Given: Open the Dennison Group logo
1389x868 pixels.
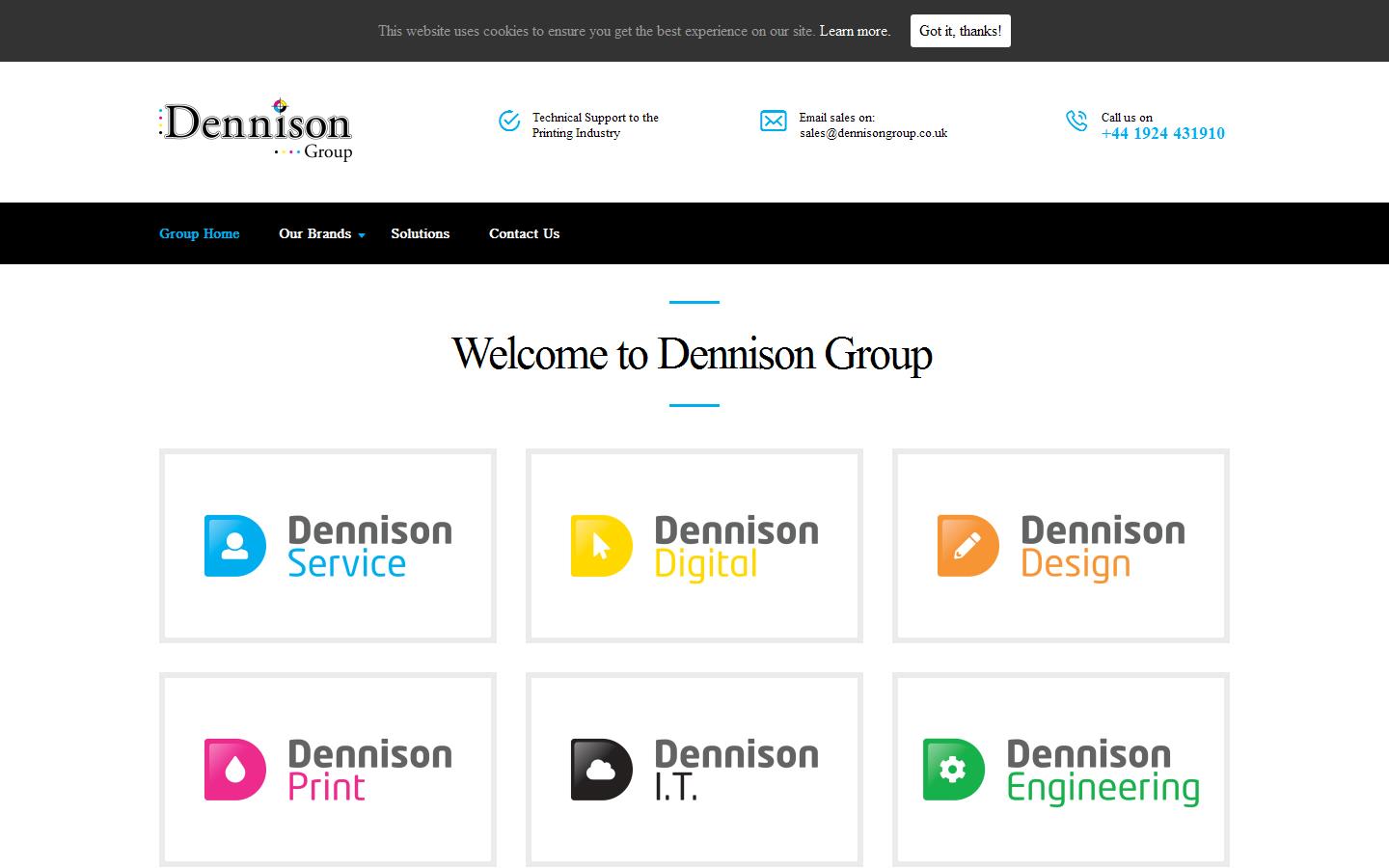Looking at the screenshot, I should coord(256,127).
